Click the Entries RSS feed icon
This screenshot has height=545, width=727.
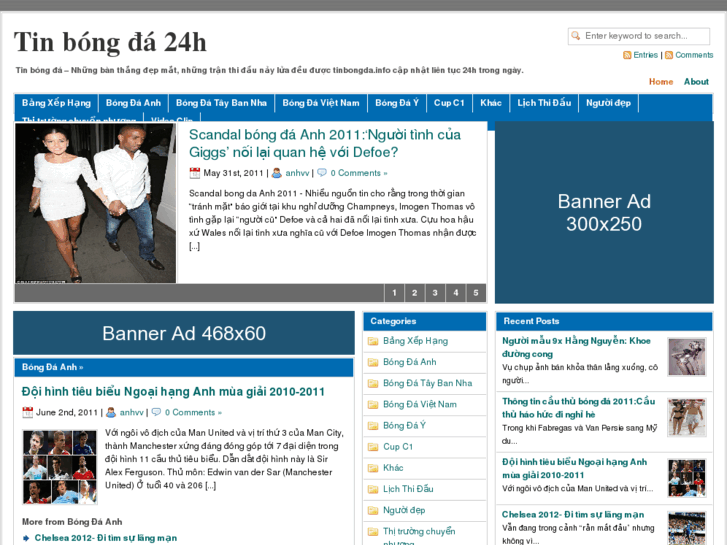coord(627,55)
